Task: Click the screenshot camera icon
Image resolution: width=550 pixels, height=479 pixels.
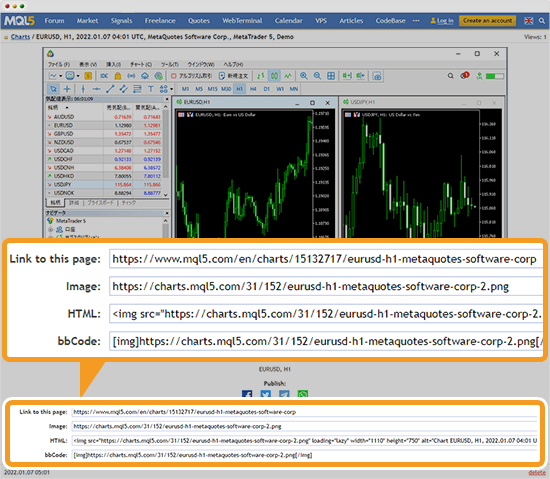Action: 377,76
